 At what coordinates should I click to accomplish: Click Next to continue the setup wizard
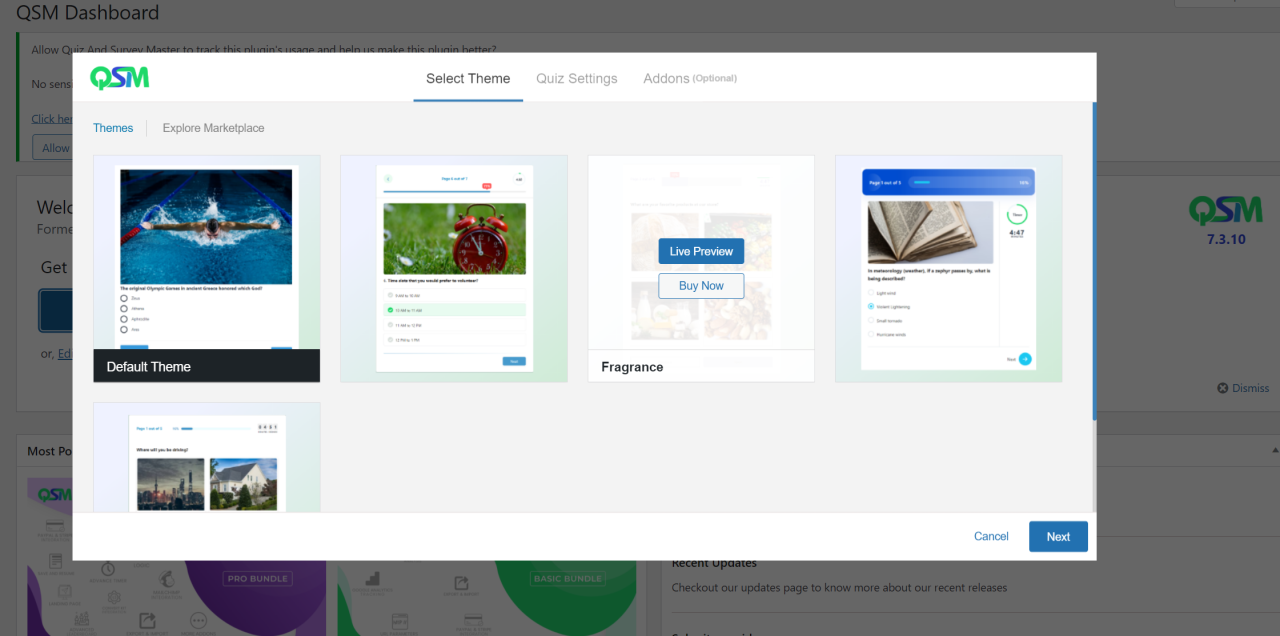pos(1058,536)
